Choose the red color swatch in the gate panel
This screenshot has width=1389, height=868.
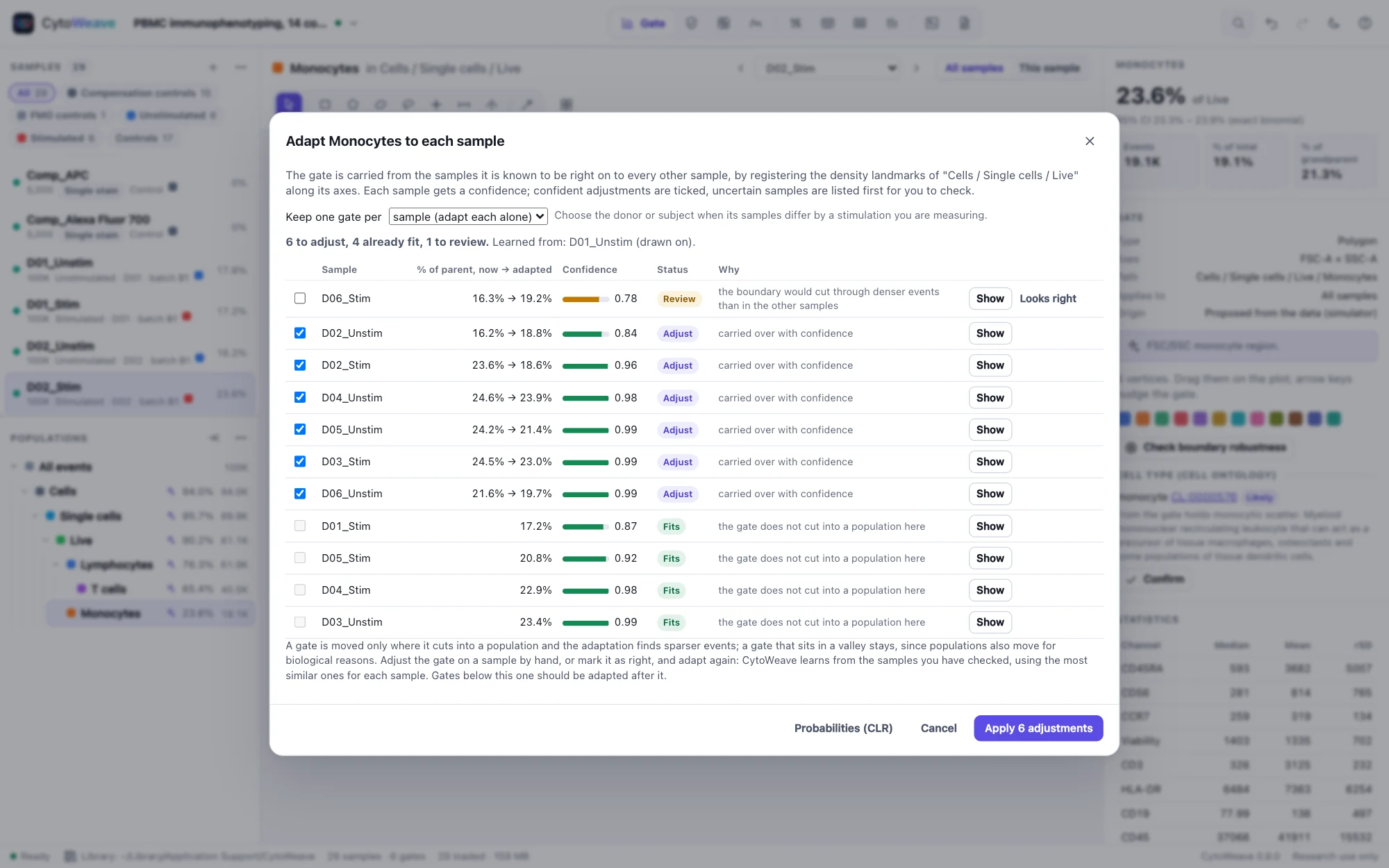[1181, 419]
